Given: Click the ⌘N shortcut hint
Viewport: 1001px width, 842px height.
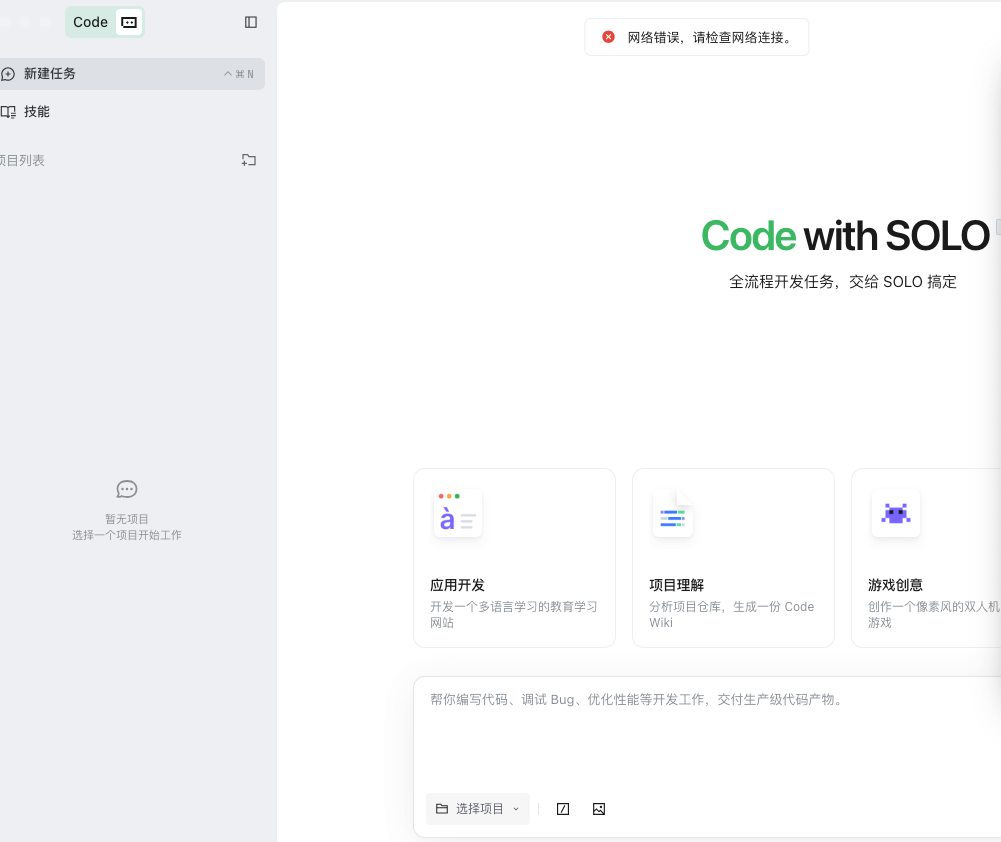Looking at the screenshot, I should pyautogui.click(x=239, y=74).
